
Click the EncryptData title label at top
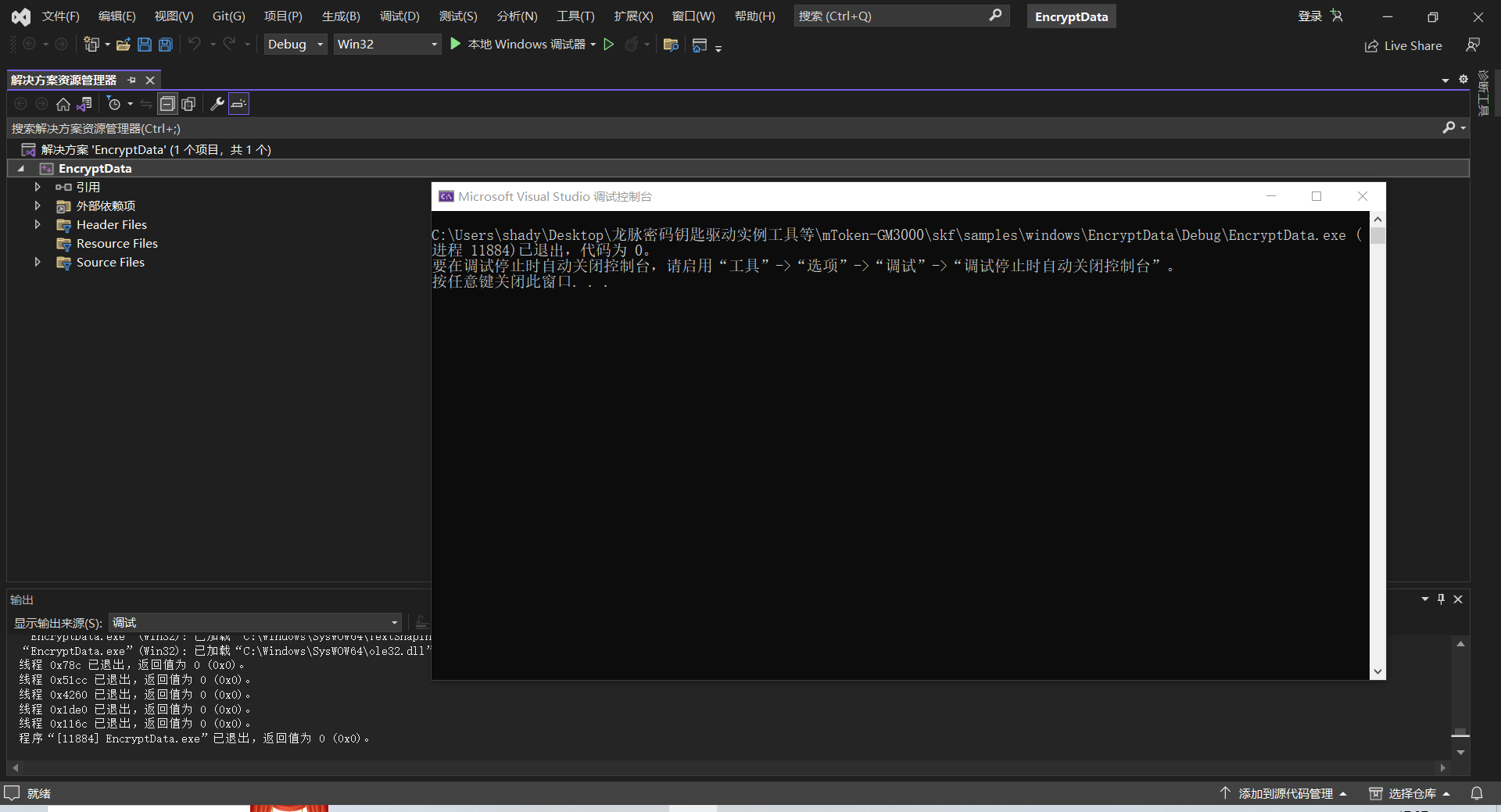[x=1071, y=16]
